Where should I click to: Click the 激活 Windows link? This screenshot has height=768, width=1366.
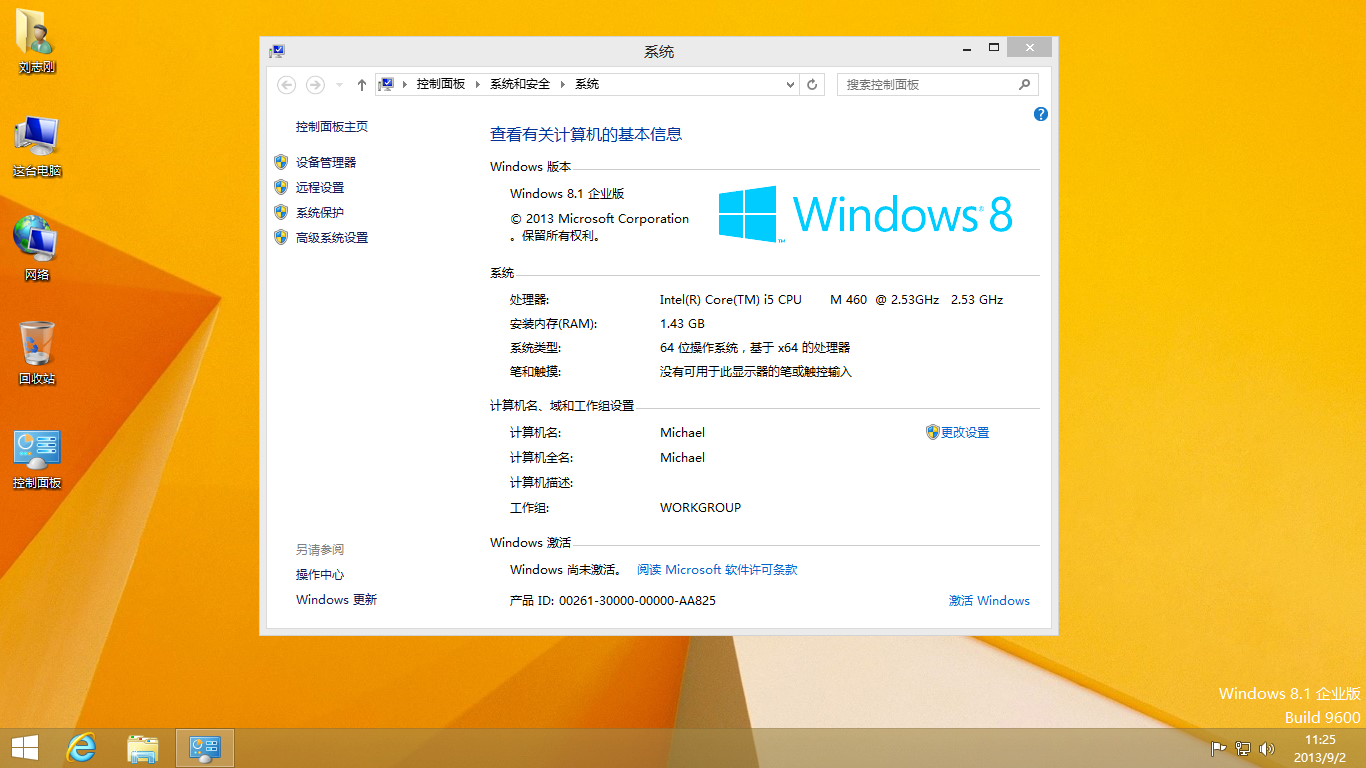point(989,600)
